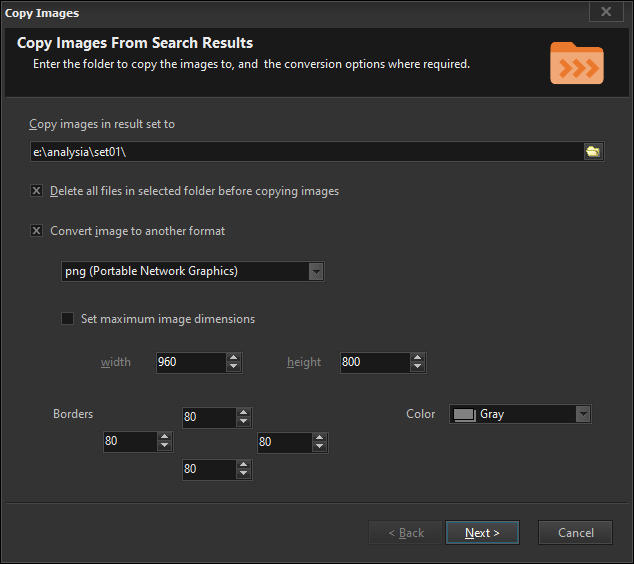The height and width of the screenshot is (564, 634).
Task: Click the disabled Back button
Action: [x=405, y=533]
